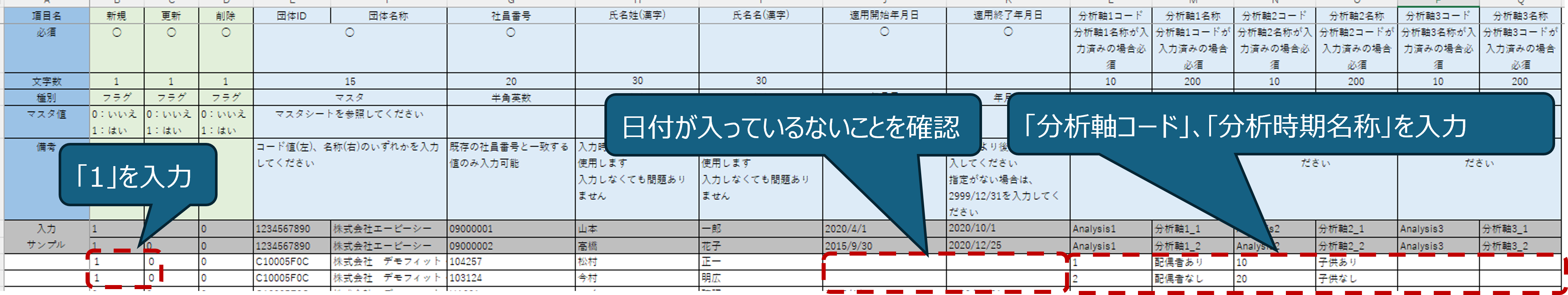The height and width of the screenshot is (295, 1568).
Task: Click the 適用開始年月日 header cell
Action: [884, 16]
